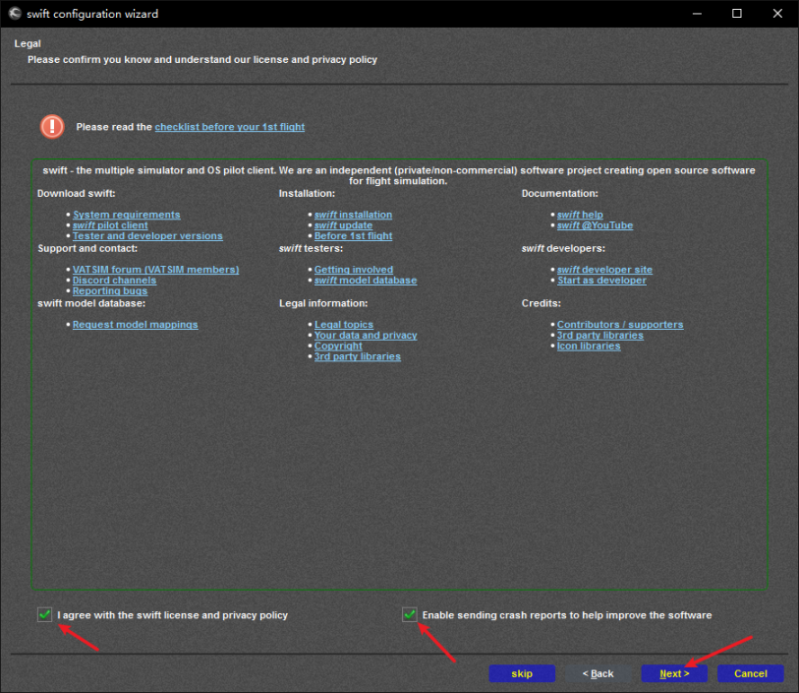
Task: Click the swift app icon in title bar
Action: click(x=14, y=14)
